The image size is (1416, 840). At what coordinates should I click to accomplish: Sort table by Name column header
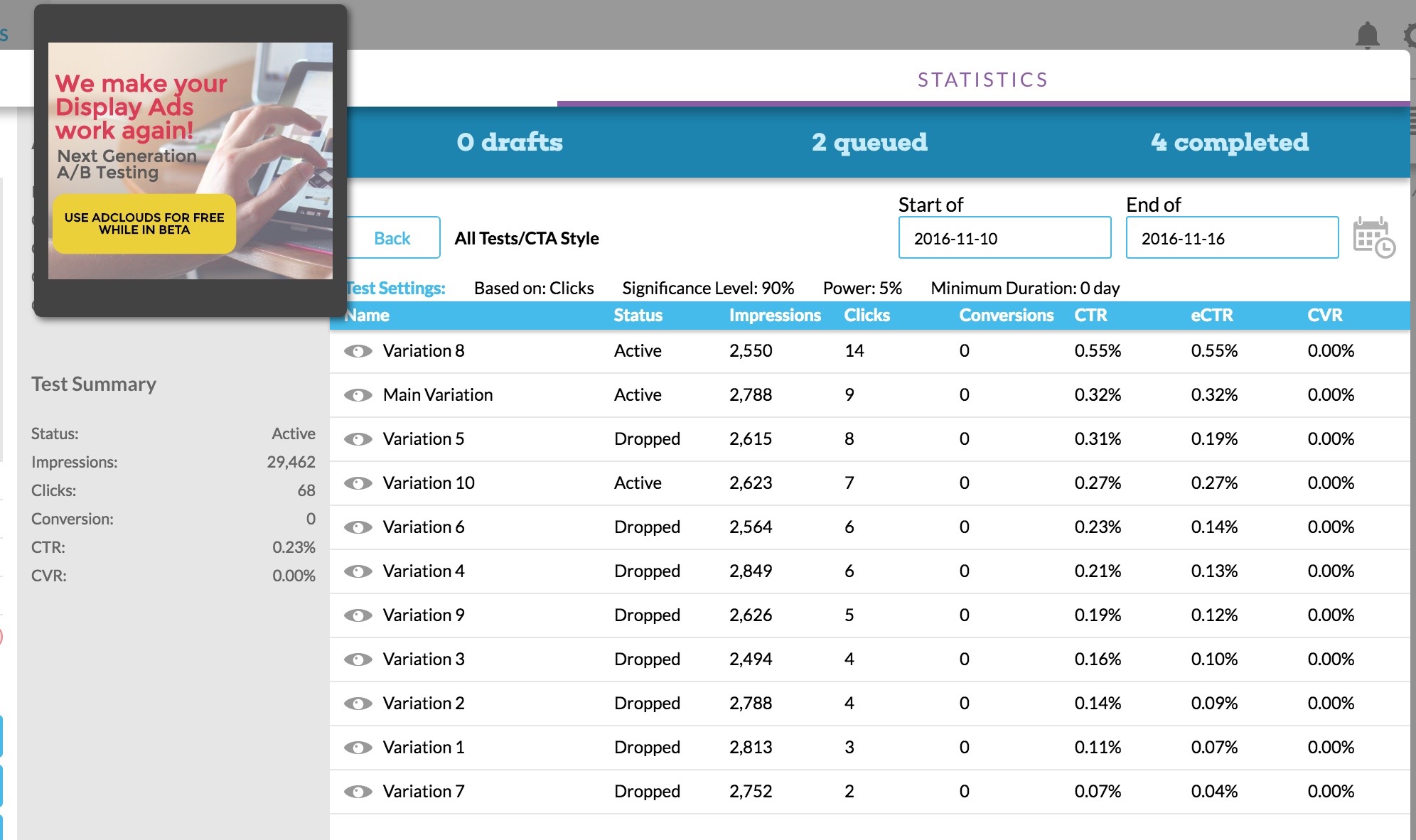tap(367, 316)
